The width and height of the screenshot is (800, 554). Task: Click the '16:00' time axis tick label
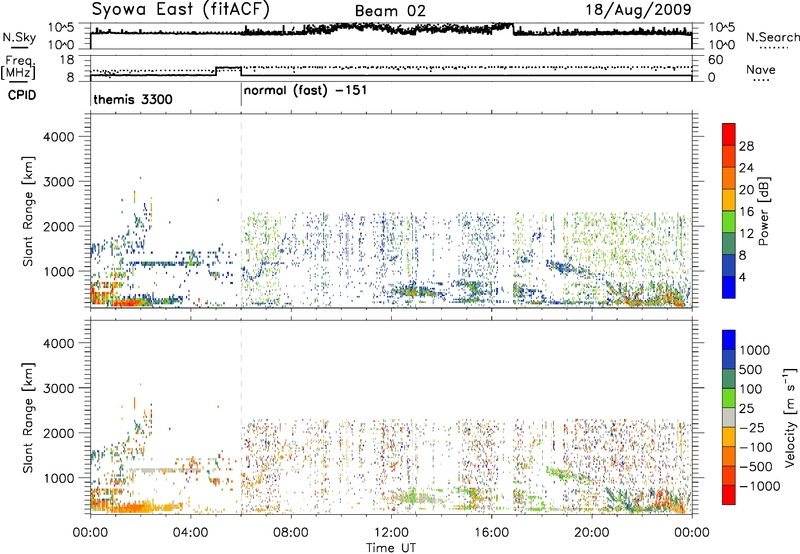click(x=491, y=533)
